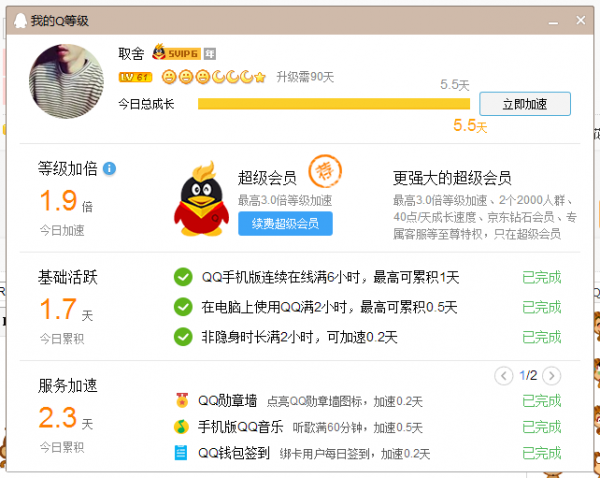Click 已完成 status for QQ勋章墙

click(x=541, y=401)
